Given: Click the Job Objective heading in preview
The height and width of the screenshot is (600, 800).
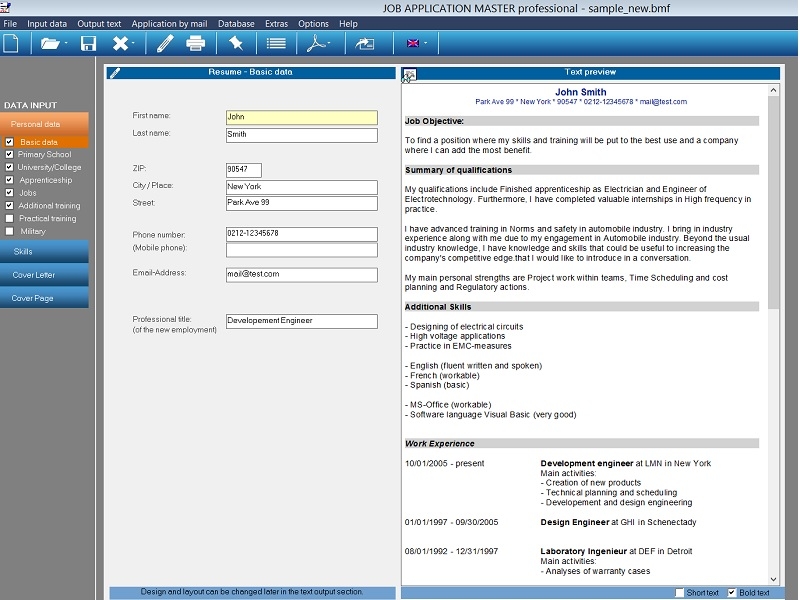Looking at the screenshot, I should click(434, 121).
